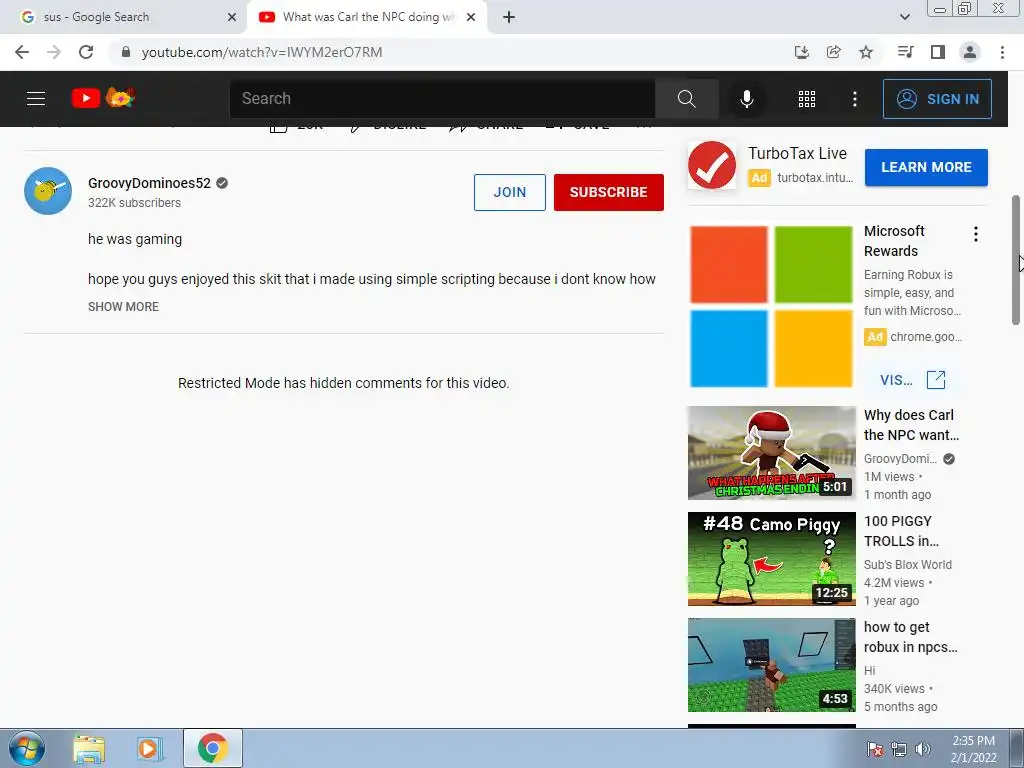
Task: Click the 'turbotax.intu...' ad URL text
Action: (x=815, y=178)
